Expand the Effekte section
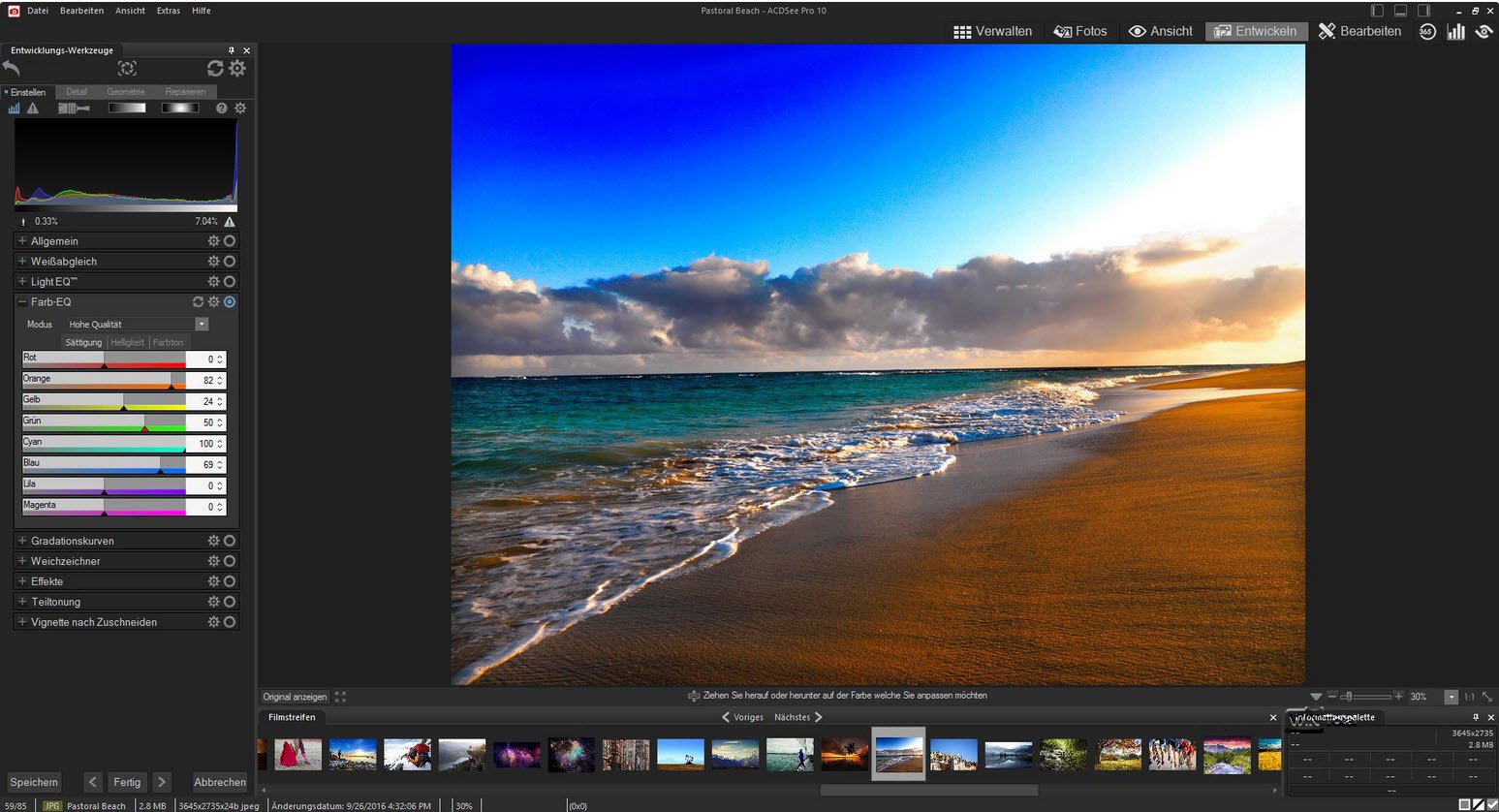 [47, 581]
